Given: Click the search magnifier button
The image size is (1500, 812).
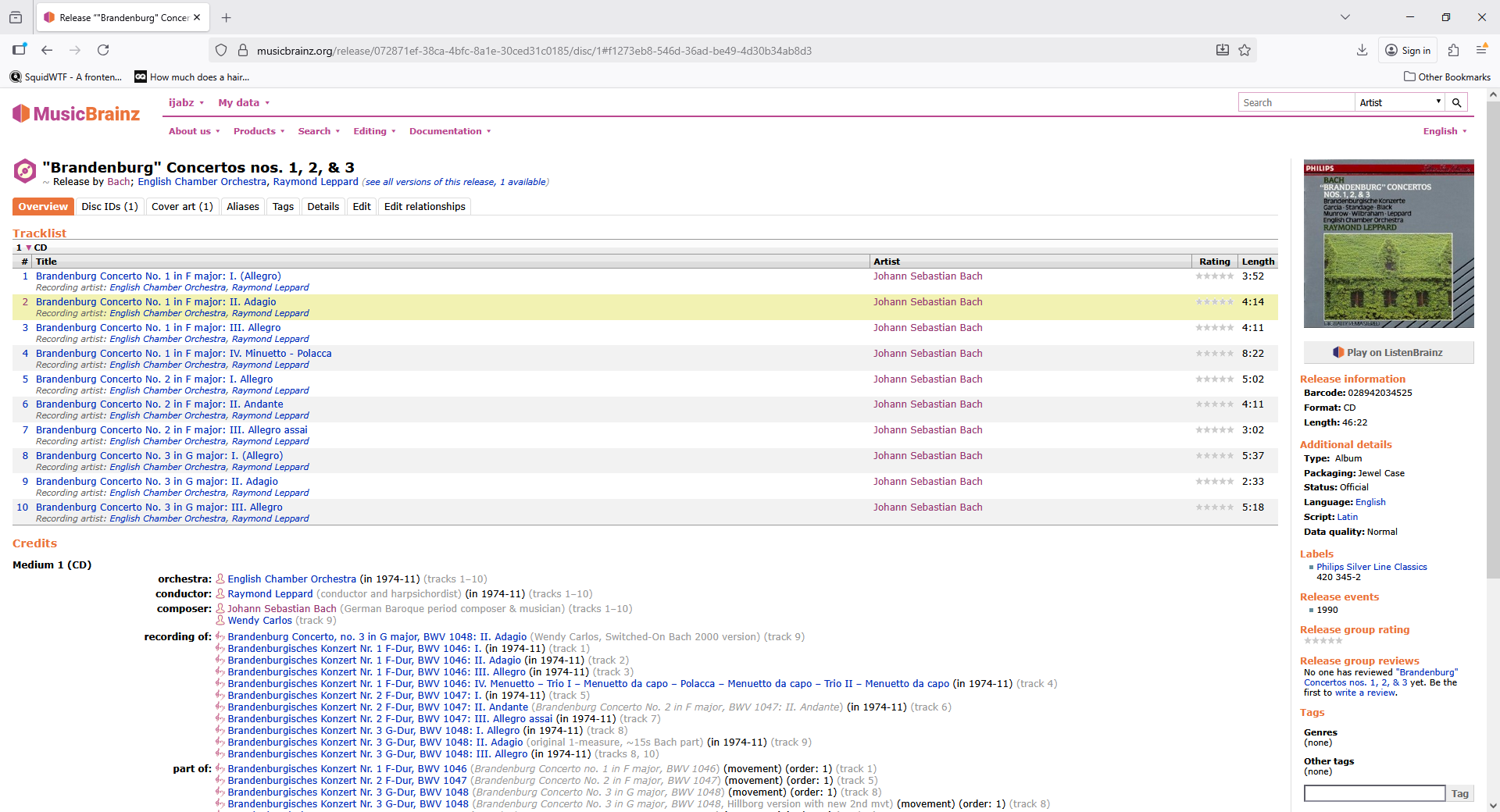Looking at the screenshot, I should tap(1456, 102).
